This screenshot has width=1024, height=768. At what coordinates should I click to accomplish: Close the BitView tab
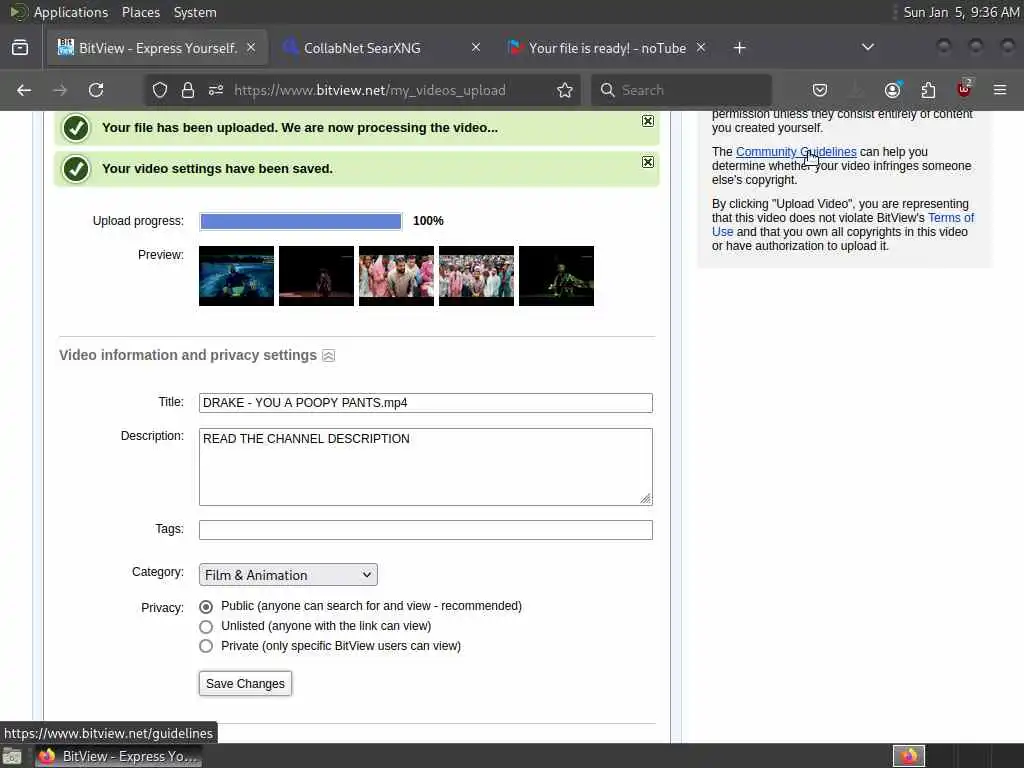(251, 47)
